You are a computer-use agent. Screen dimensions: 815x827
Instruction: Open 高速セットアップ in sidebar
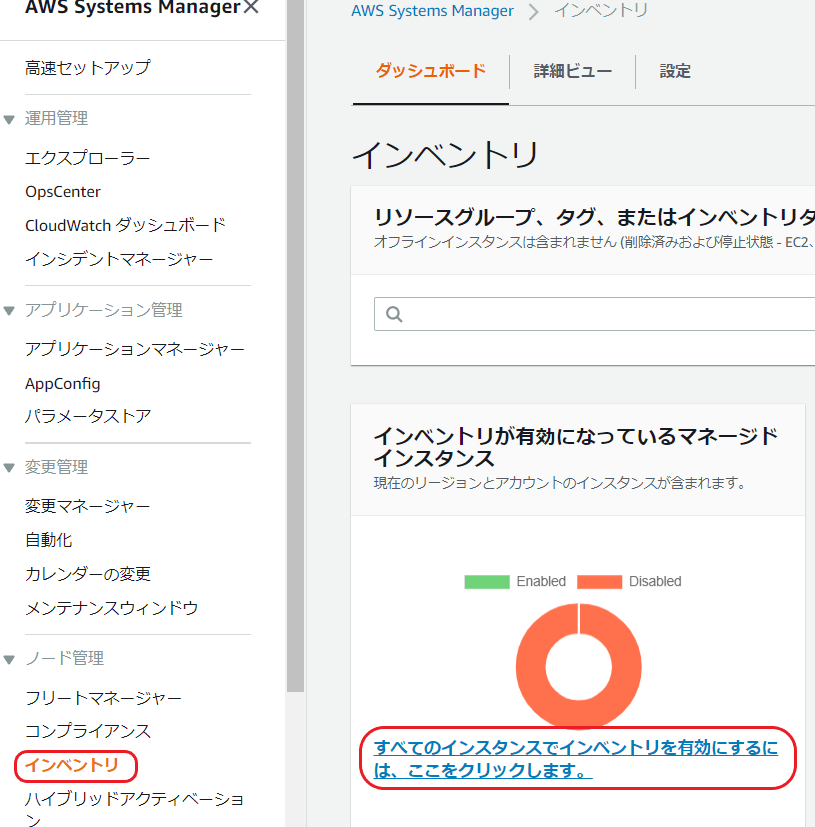88,68
